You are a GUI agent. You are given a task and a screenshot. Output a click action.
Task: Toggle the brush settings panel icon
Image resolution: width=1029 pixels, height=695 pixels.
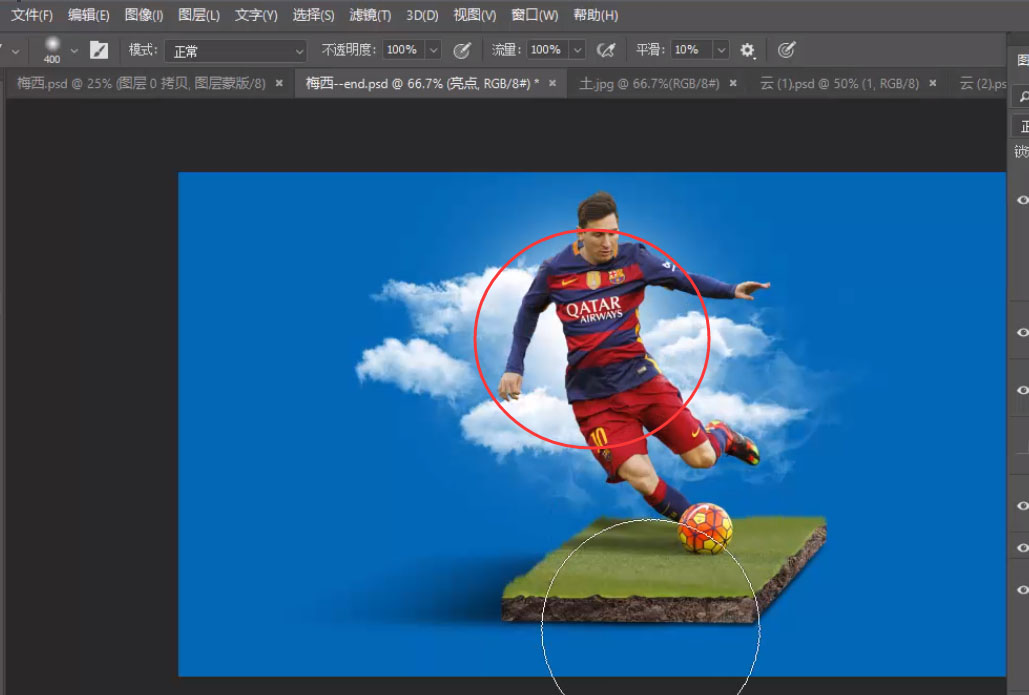tap(99, 50)
